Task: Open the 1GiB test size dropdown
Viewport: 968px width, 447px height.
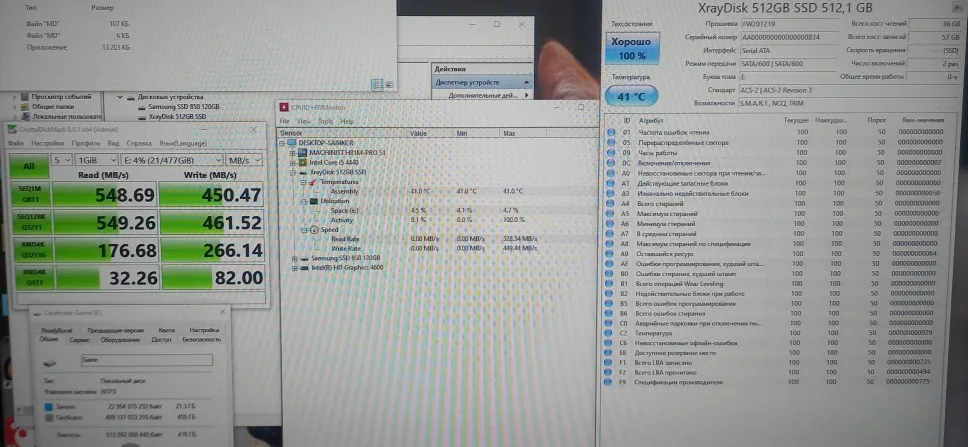Action: click(x=96, y=160)
